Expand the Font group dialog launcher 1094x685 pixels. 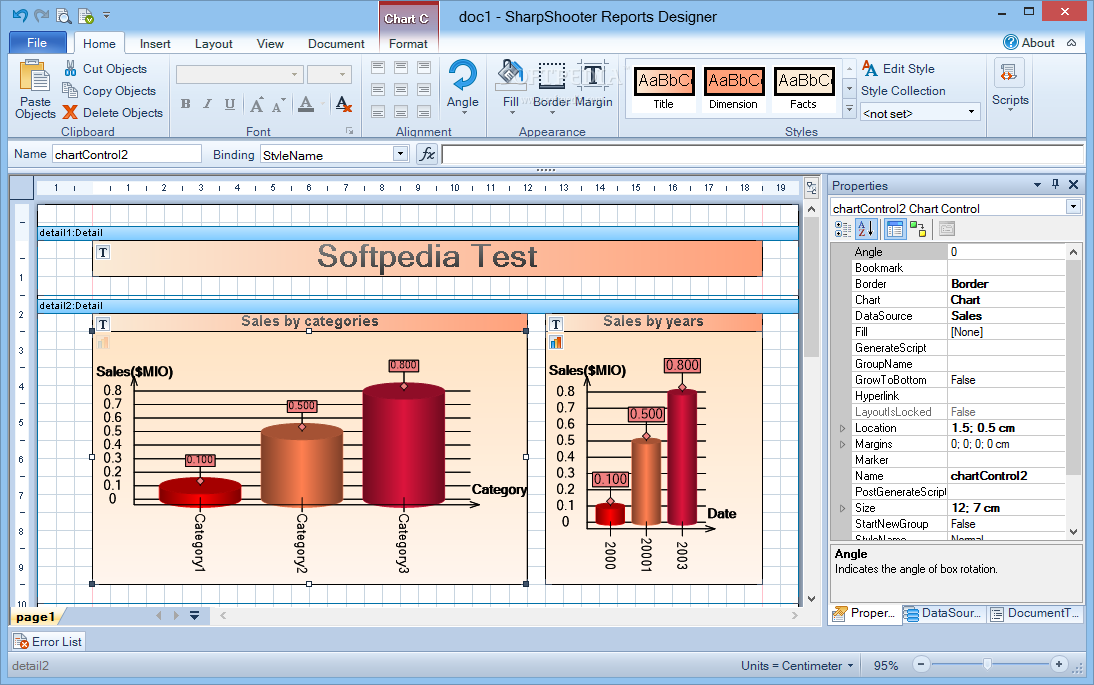click(x=350, y=131)
